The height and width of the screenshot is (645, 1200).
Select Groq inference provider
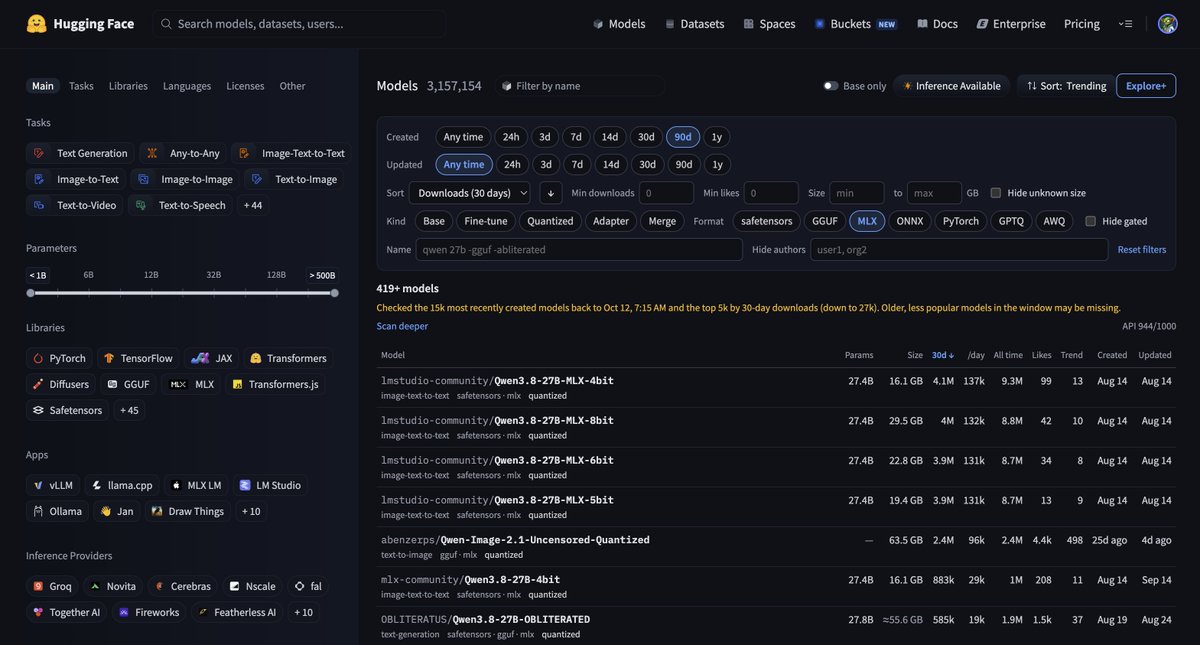(x=52, y=586)
